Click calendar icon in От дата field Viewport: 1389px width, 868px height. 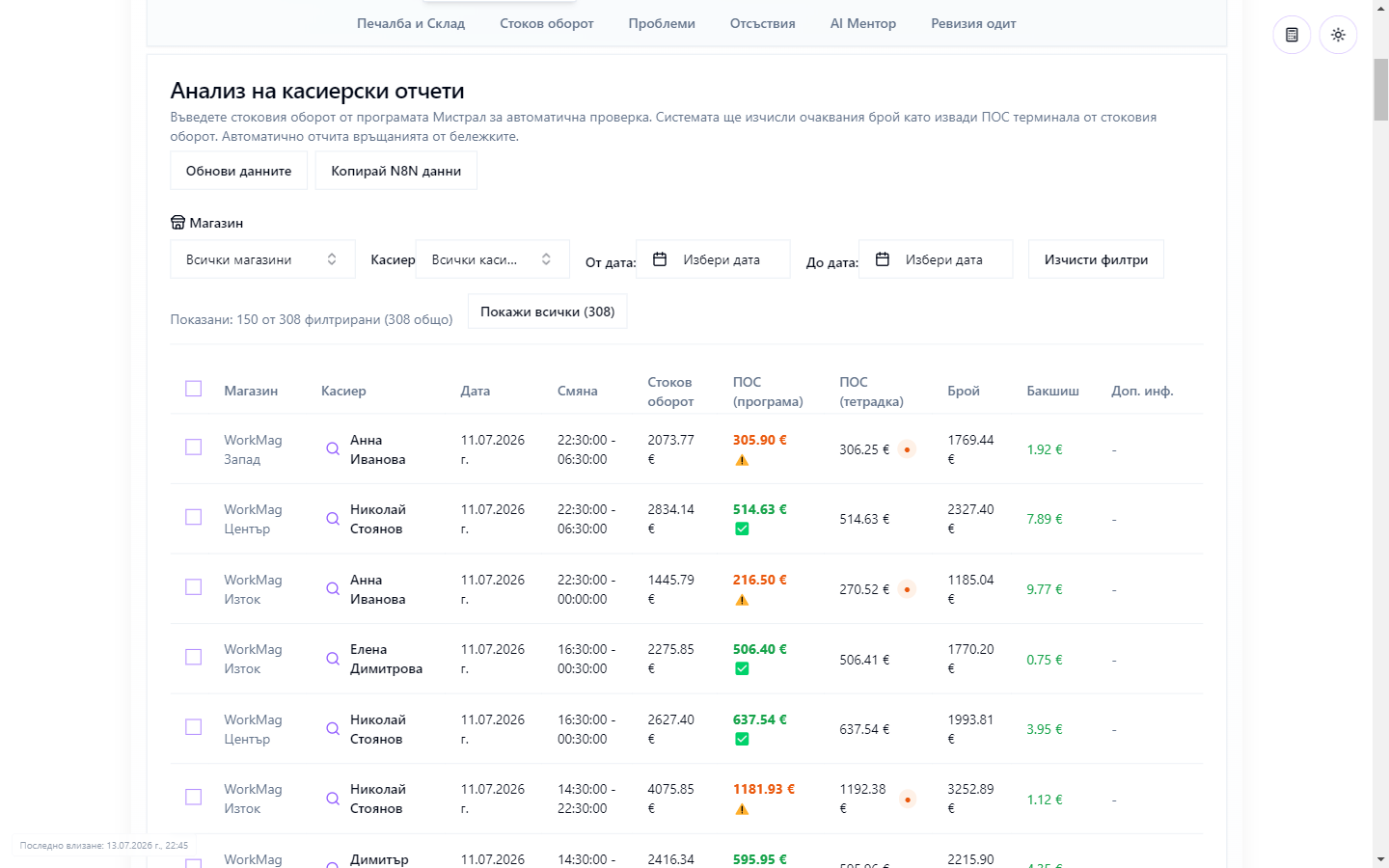[660, 259]
